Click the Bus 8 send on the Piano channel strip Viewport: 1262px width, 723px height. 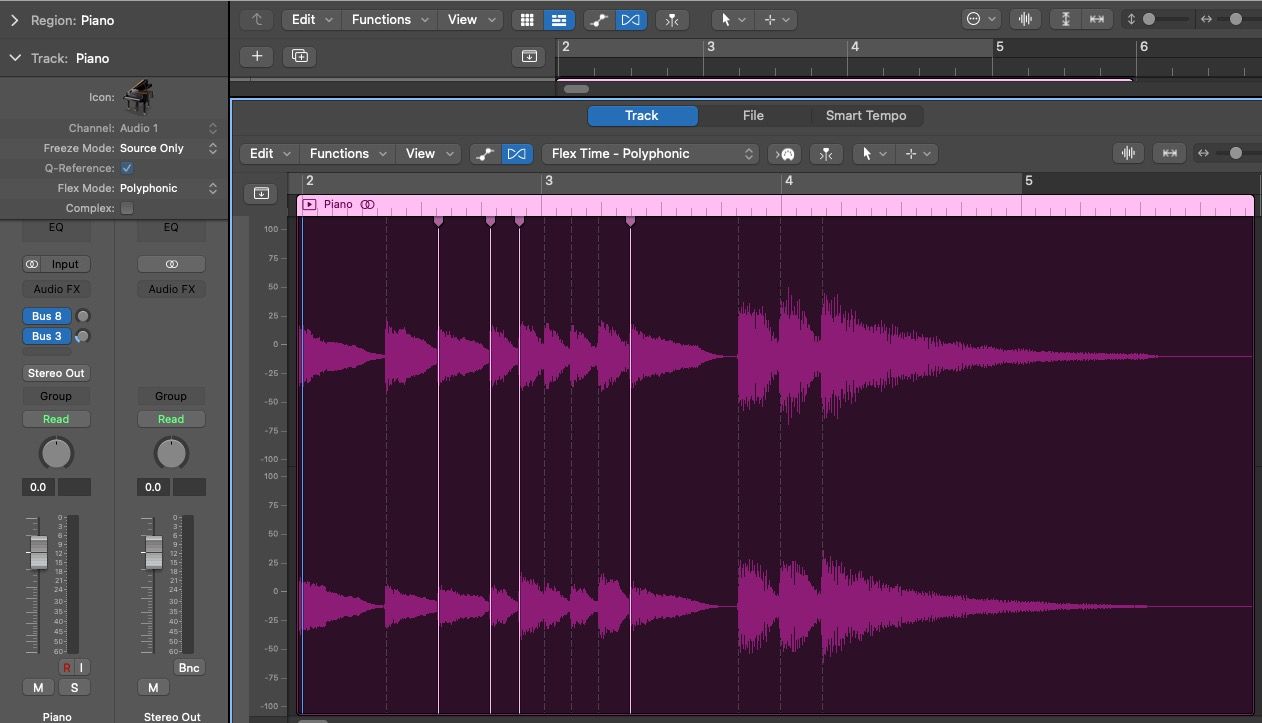(46, 315)
